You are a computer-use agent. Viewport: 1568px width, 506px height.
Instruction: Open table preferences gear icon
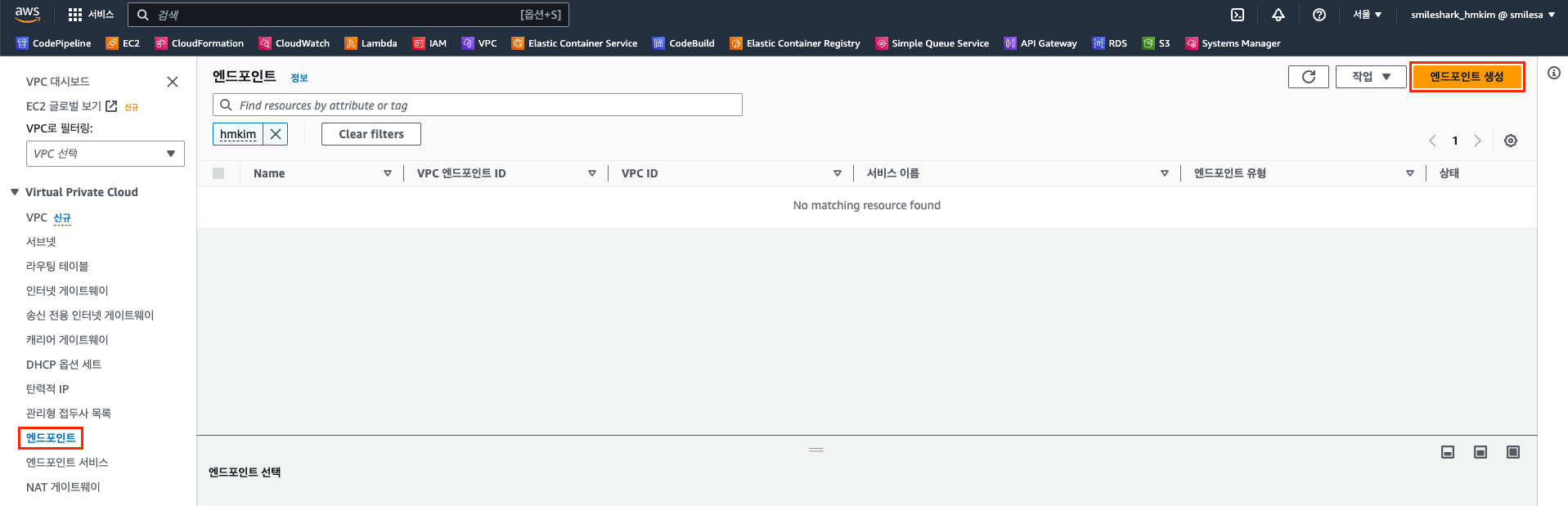[x=1511, y=141]
